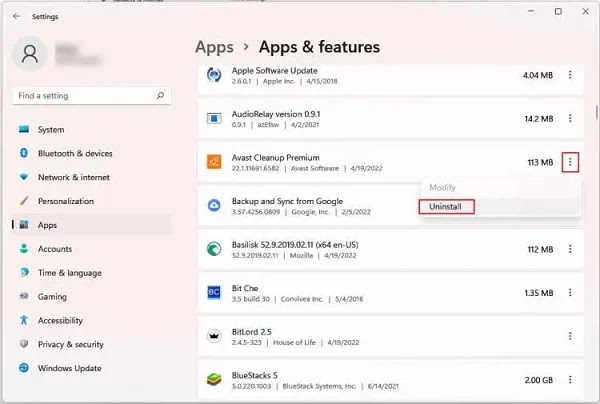Image resolution: width=600 pixels, height=404 pixels.
Task: Open System settings
Action: click(x=51, y=130)
